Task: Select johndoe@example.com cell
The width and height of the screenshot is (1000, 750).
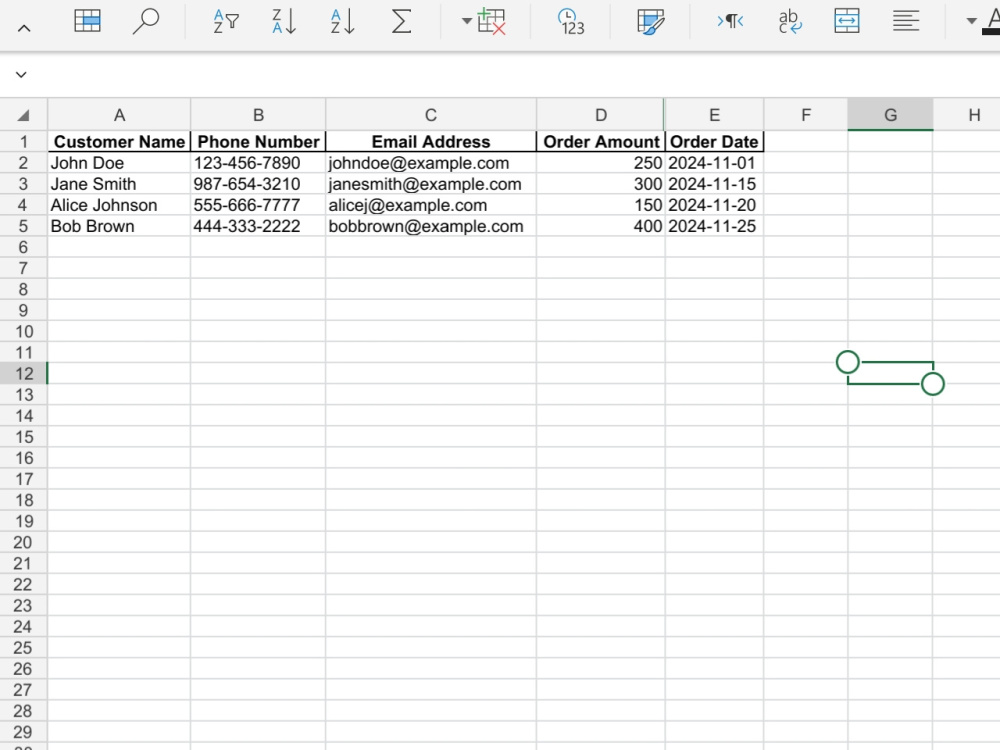Action: [431, 163]
